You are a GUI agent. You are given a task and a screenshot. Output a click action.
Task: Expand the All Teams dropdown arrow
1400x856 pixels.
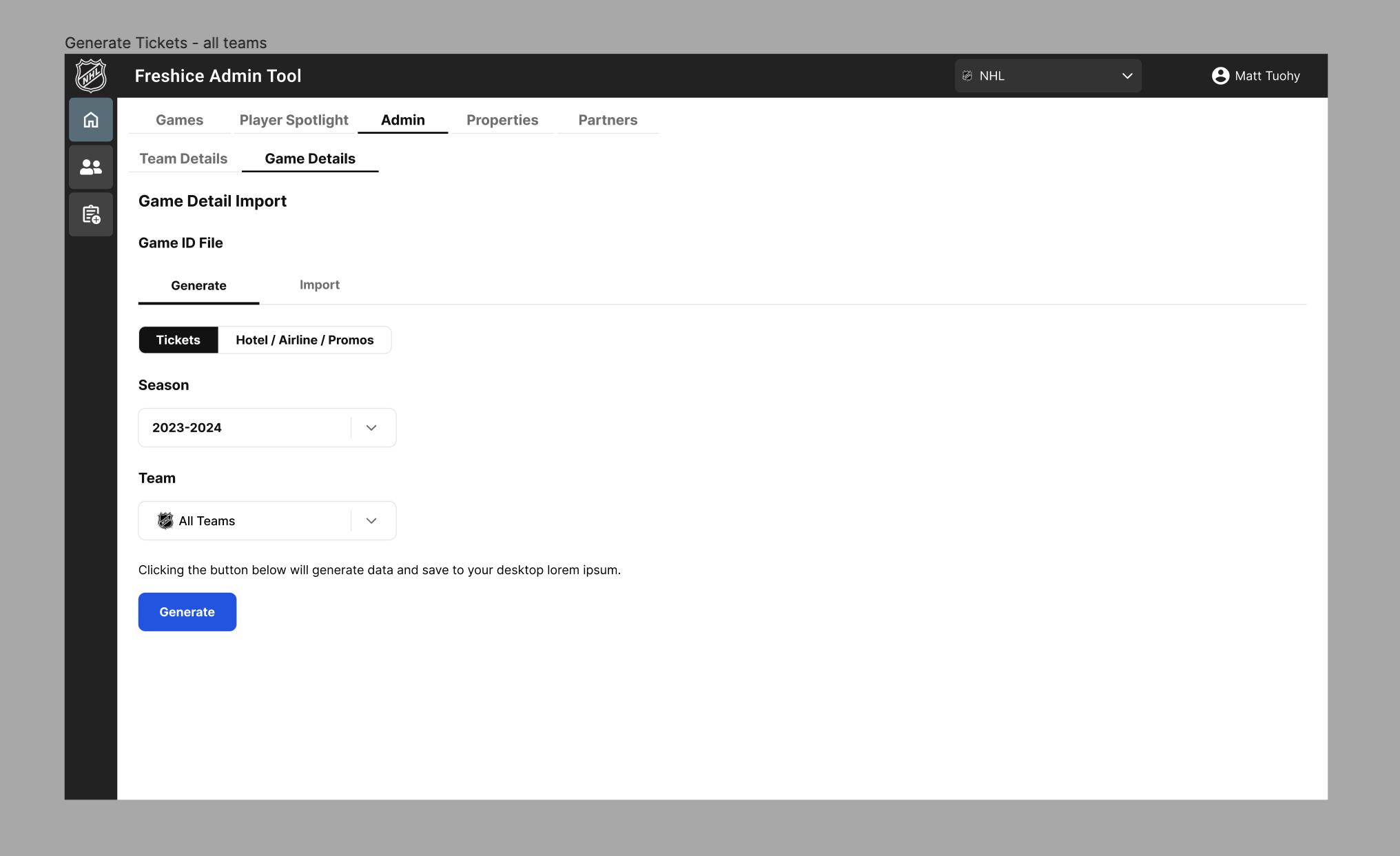(371, 521)
